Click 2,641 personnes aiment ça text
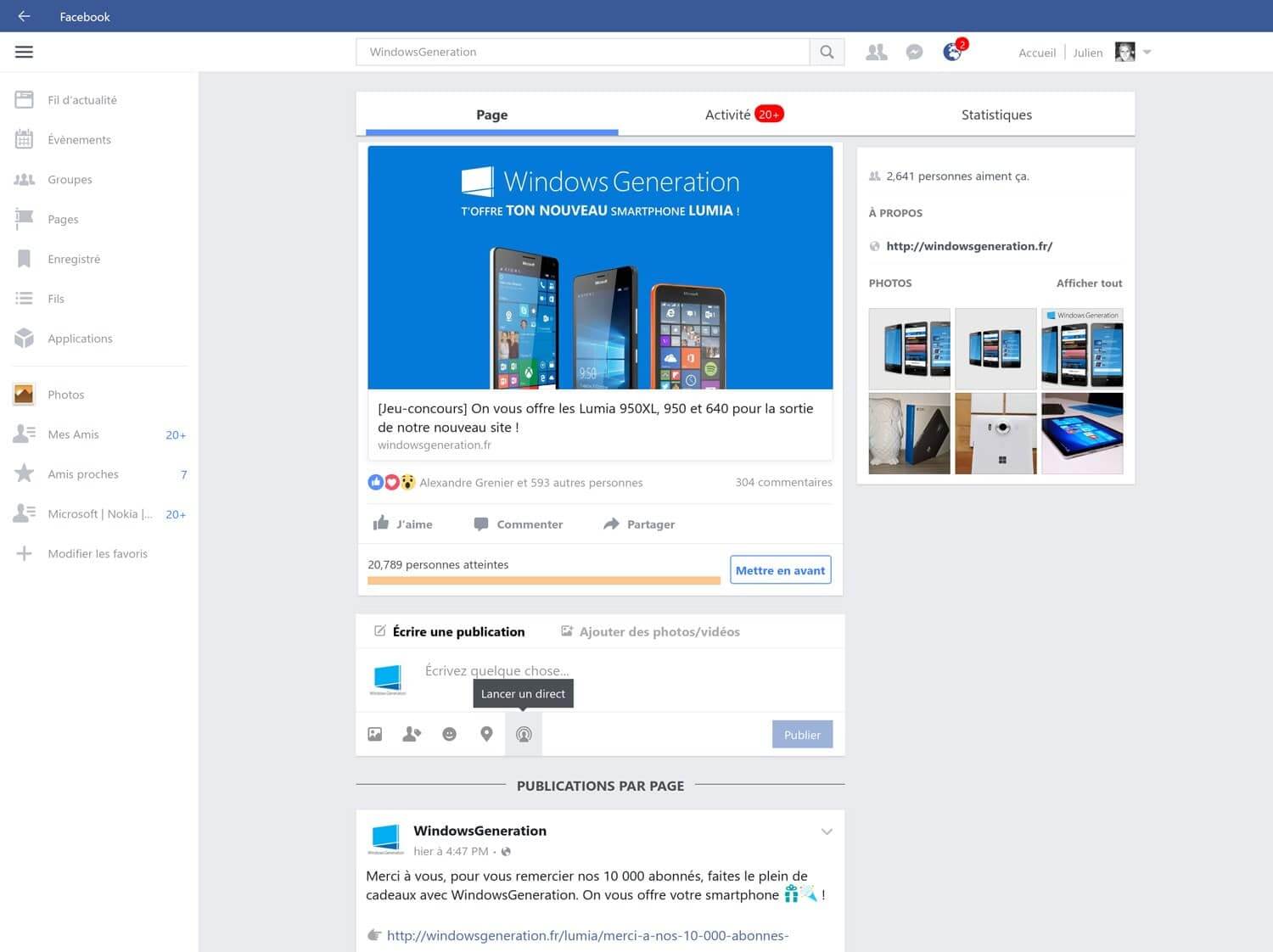1273x952 pixels. coord(957,176)
